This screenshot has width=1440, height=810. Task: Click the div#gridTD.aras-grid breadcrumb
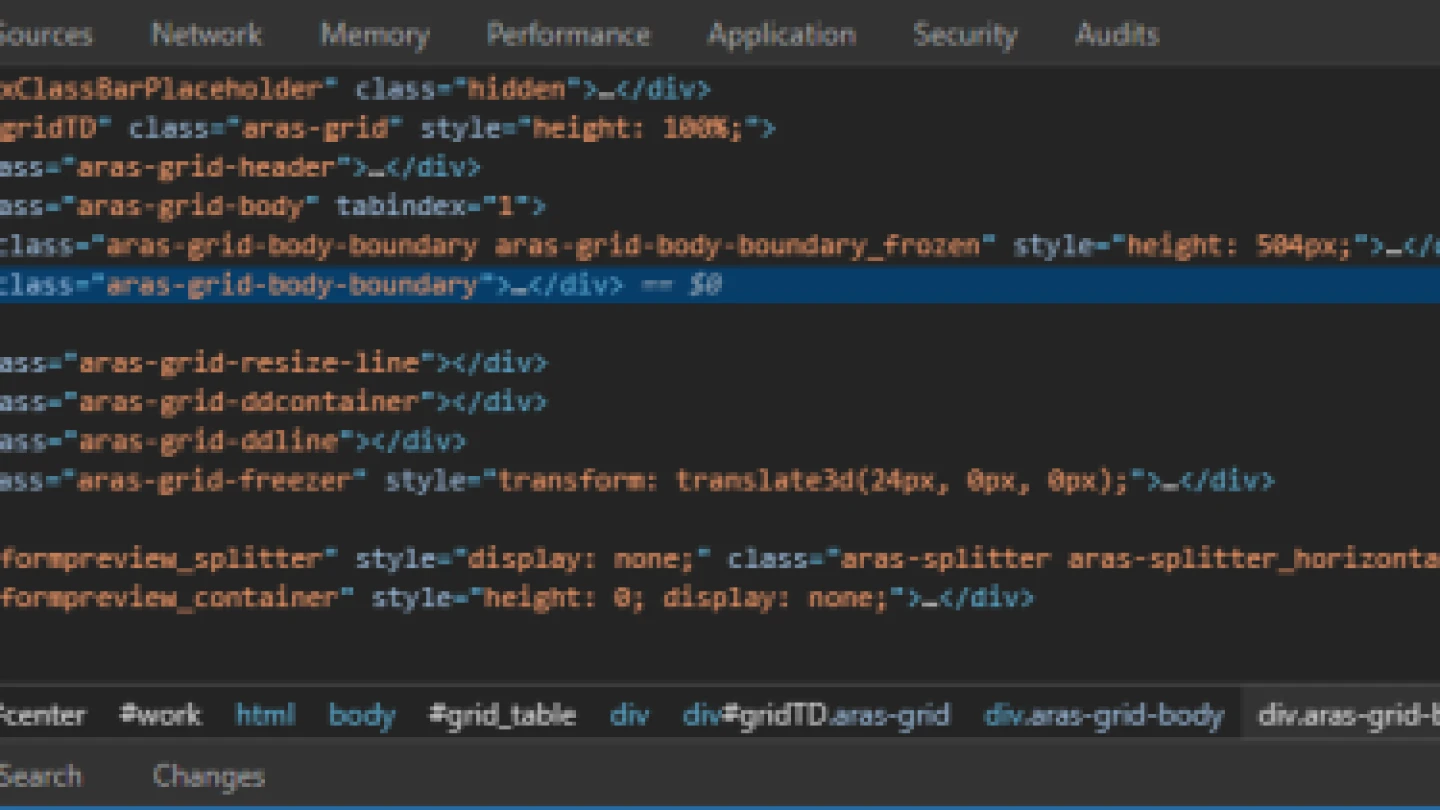(816, 715)
